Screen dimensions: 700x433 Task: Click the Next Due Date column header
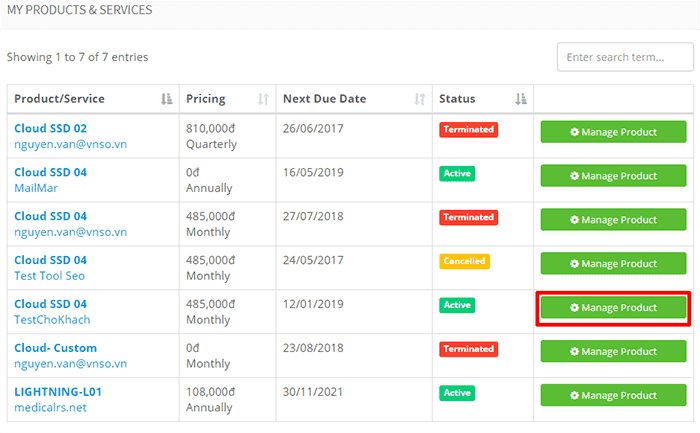coord(354,99)
